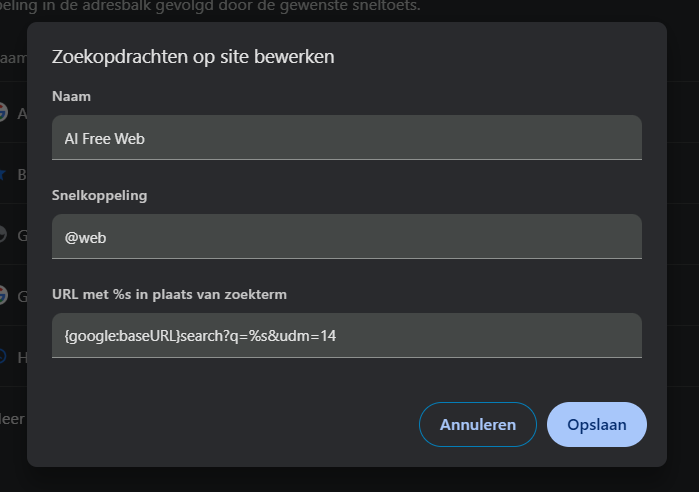
Task: Click the blue clock icon beside H
Action: tap(3, 357)
